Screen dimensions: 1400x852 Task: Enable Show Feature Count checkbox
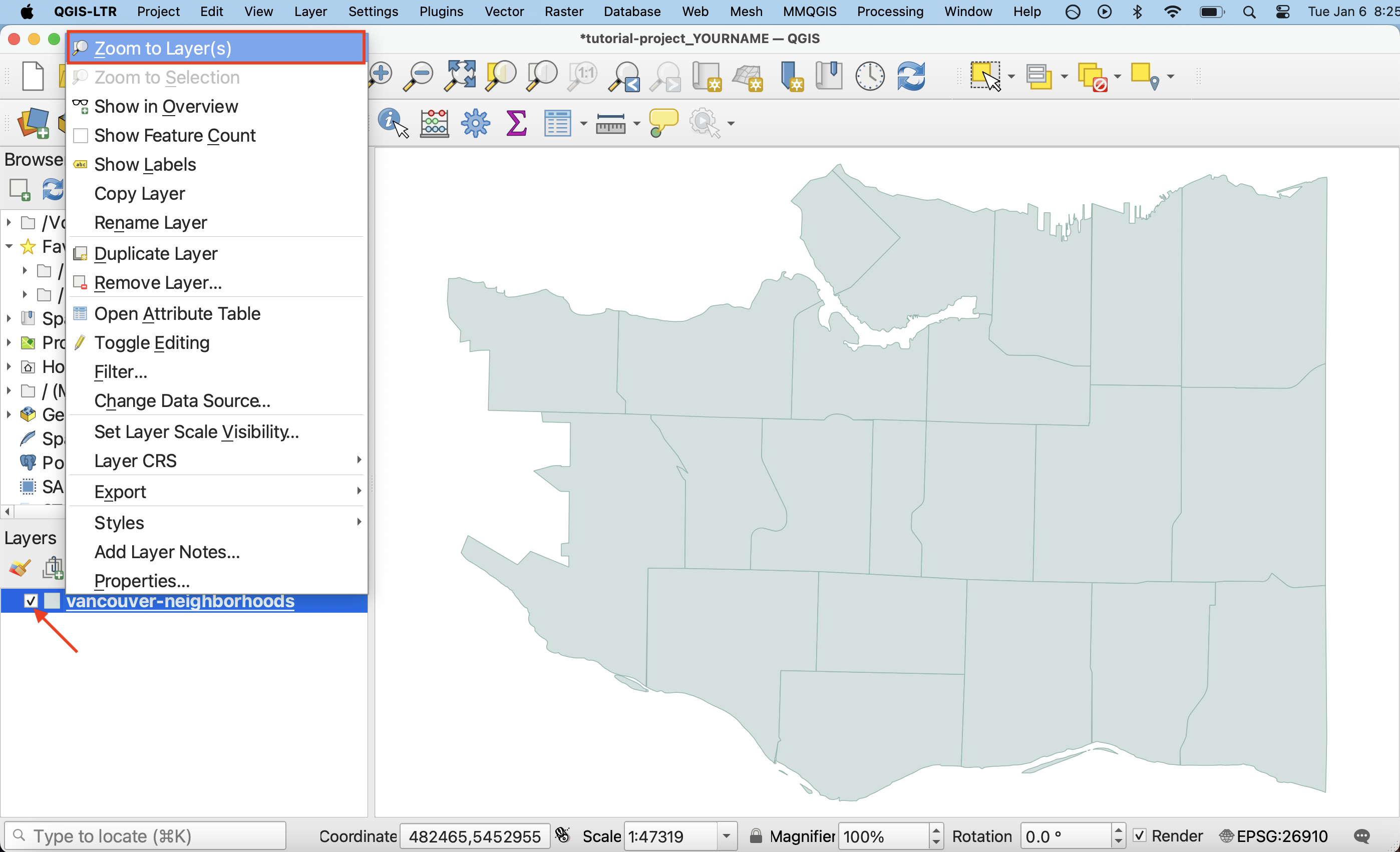(x=81, y=136)
